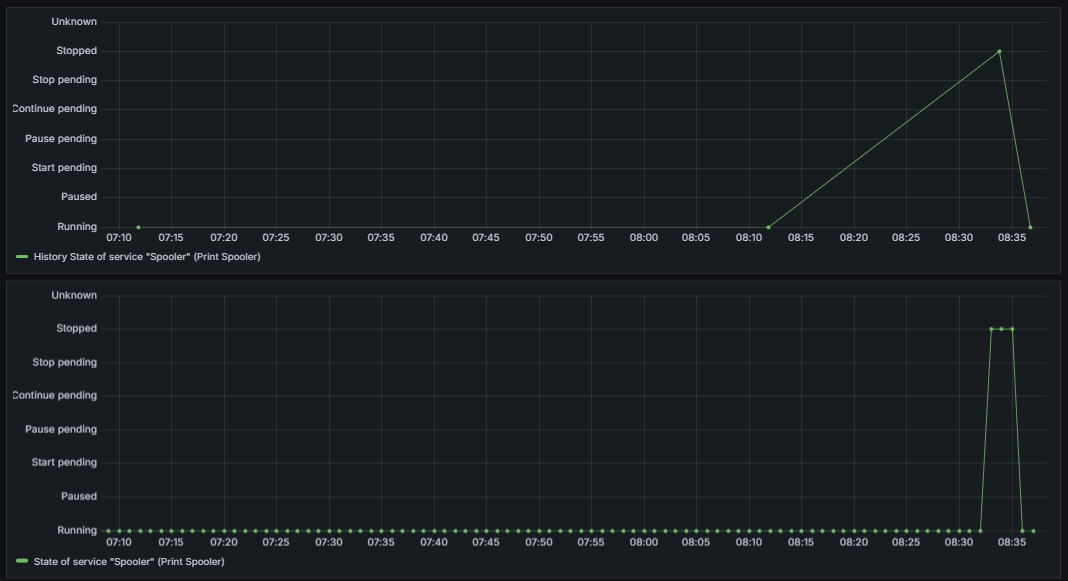Click the 08:35 time label in History State graph
Screen dimensions: 1068x581
(x=1012, y=238)
